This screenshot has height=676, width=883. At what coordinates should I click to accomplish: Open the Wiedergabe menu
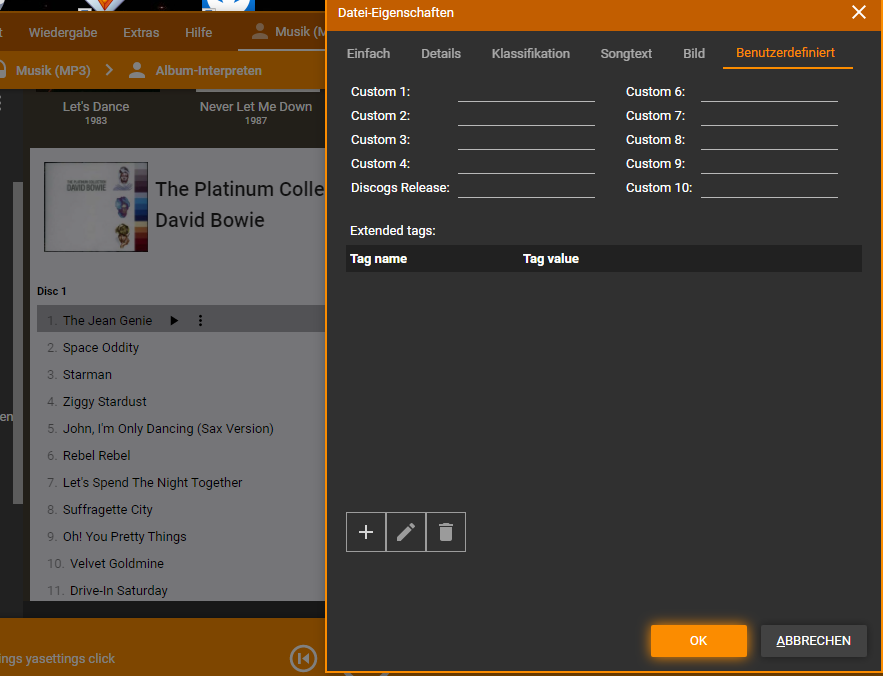[x=63, y=33]
